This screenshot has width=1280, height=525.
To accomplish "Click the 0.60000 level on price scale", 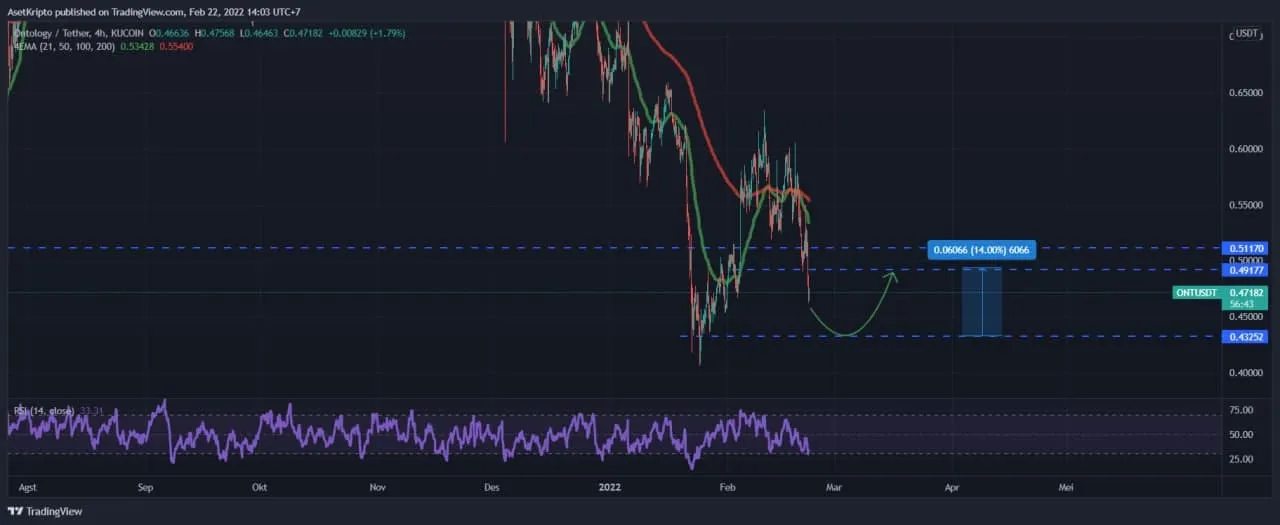I will point(1247,149).
